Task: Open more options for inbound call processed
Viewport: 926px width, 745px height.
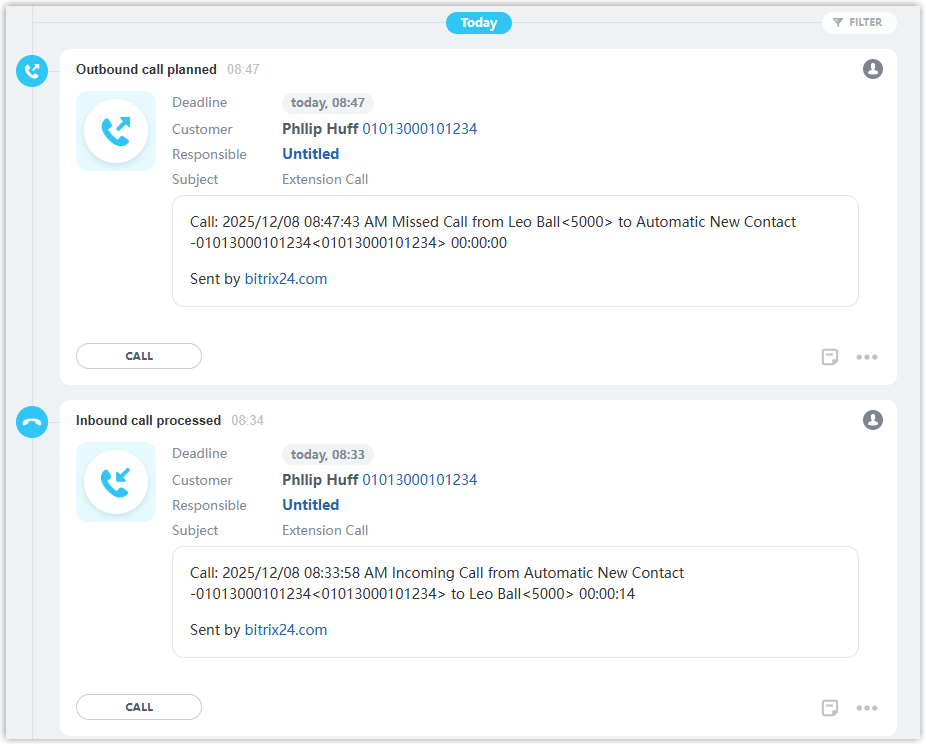Action: click(867, 708)
